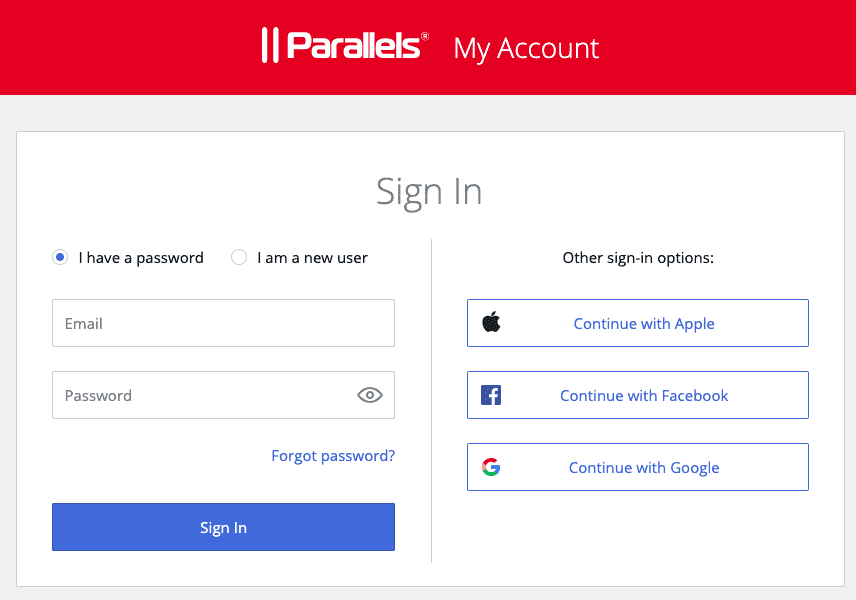The height and width of the screenshot is (600, 856).
Task: Select the 'I have a password' option
Action: 60,257
